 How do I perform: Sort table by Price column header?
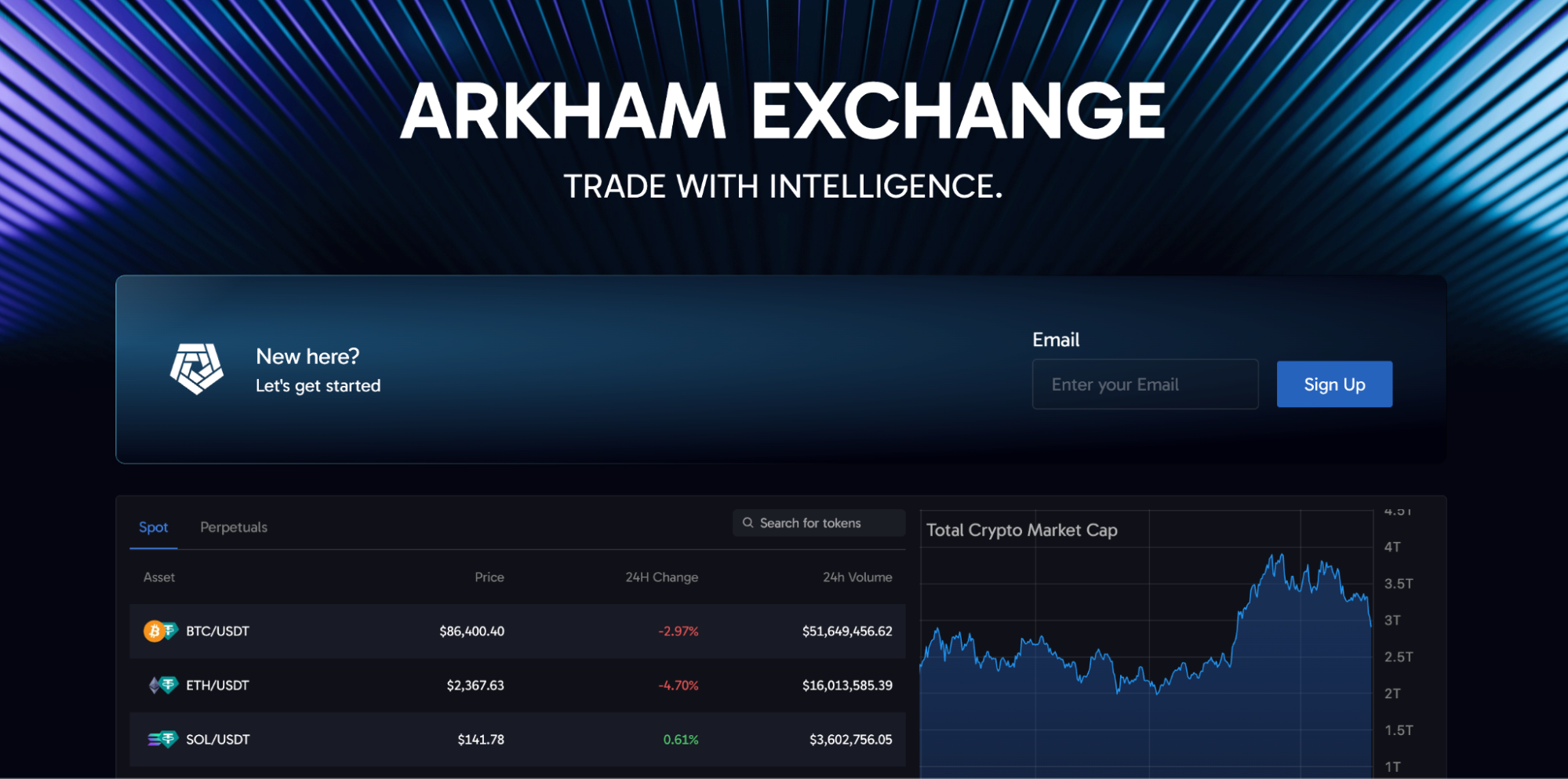pyautogui.click(x=489, y=577)
